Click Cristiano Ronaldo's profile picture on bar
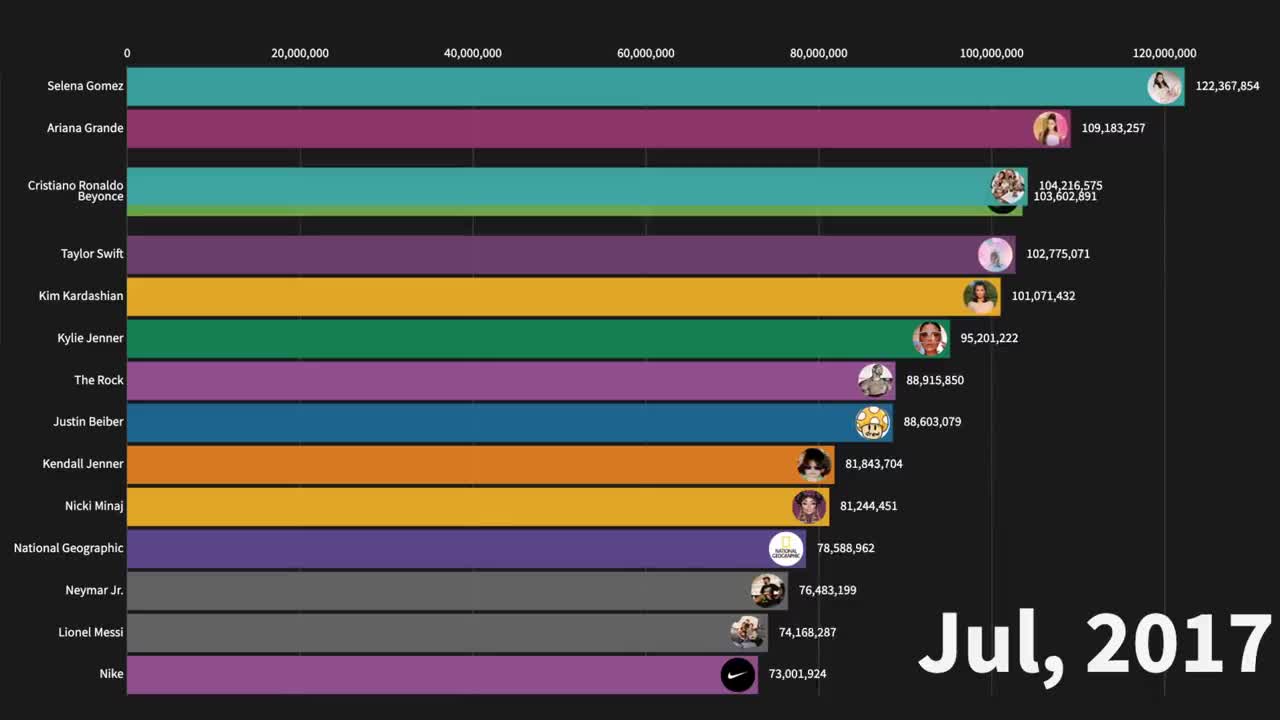1280x720 pixels. coord(1007,186)
